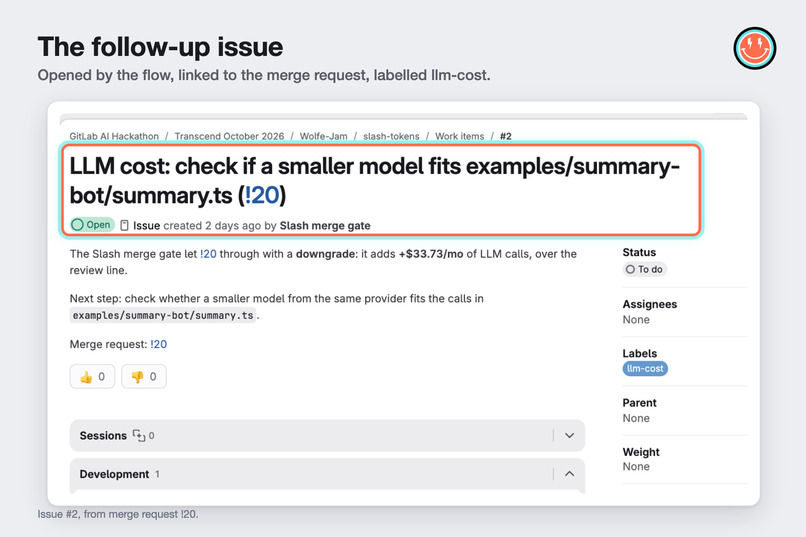Click the None value under Weight
The width and height of the screenshot is (806, 537).
(x=636, y=467)
